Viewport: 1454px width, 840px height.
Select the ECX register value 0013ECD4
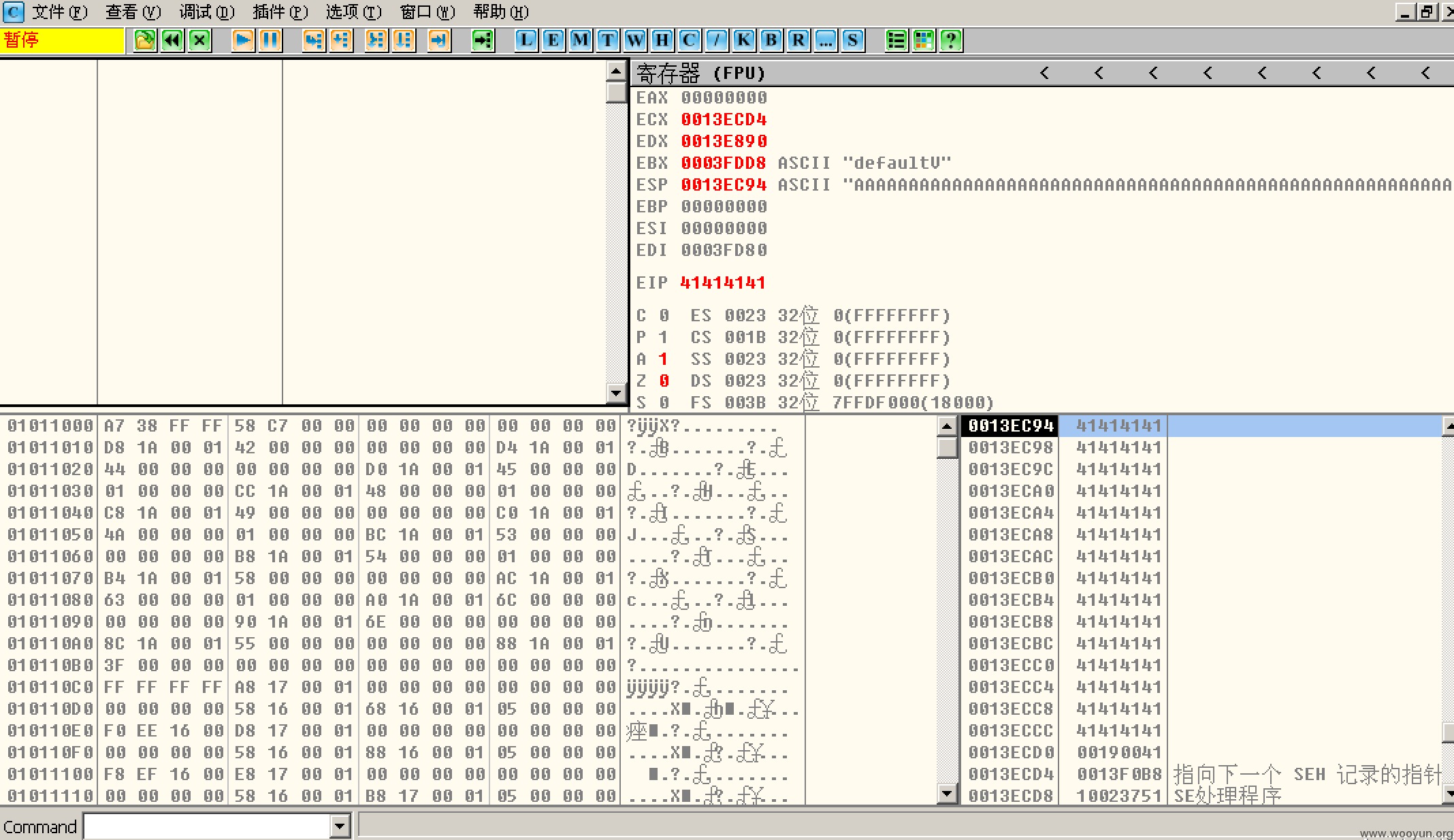click(x=724, y=119)
